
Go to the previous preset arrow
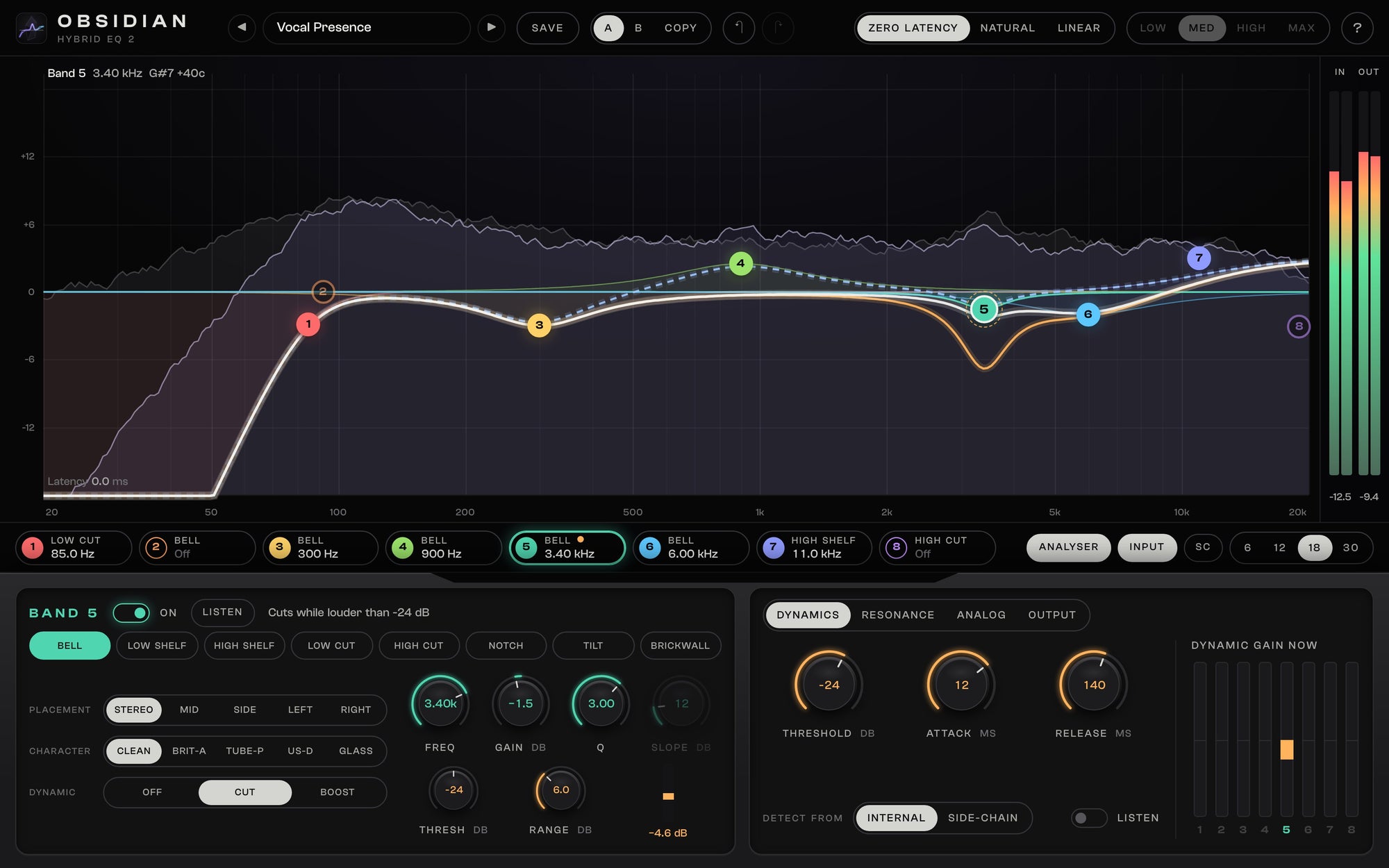242,28
